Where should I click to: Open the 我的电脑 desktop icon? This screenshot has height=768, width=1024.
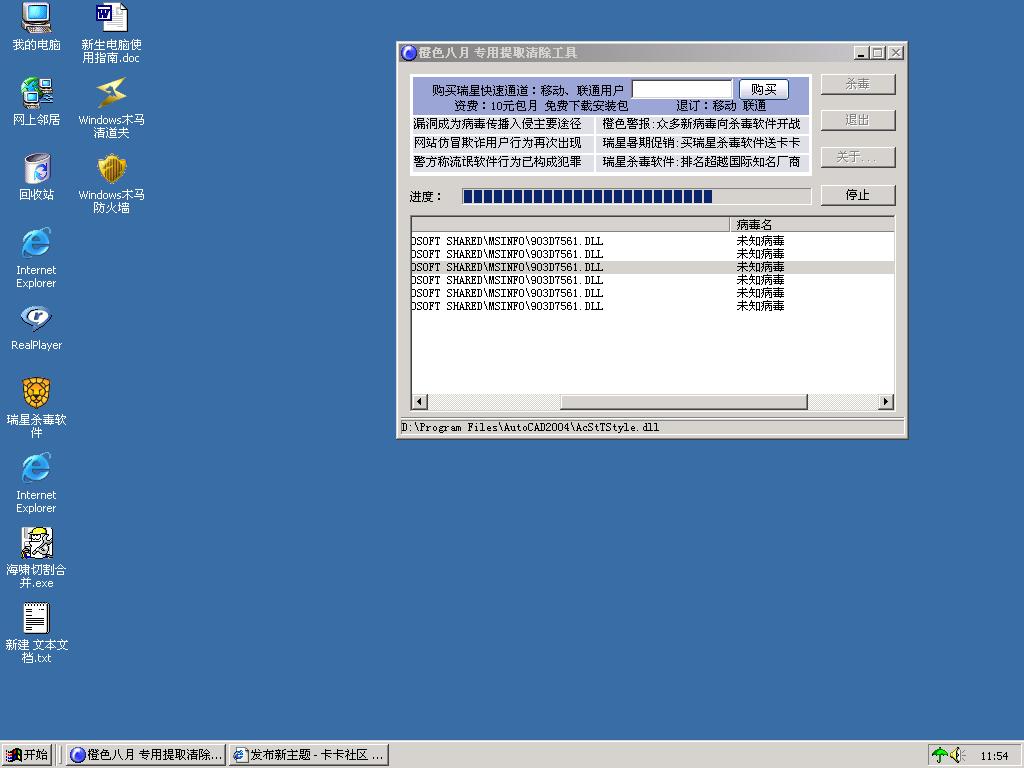tap(36, 18)
